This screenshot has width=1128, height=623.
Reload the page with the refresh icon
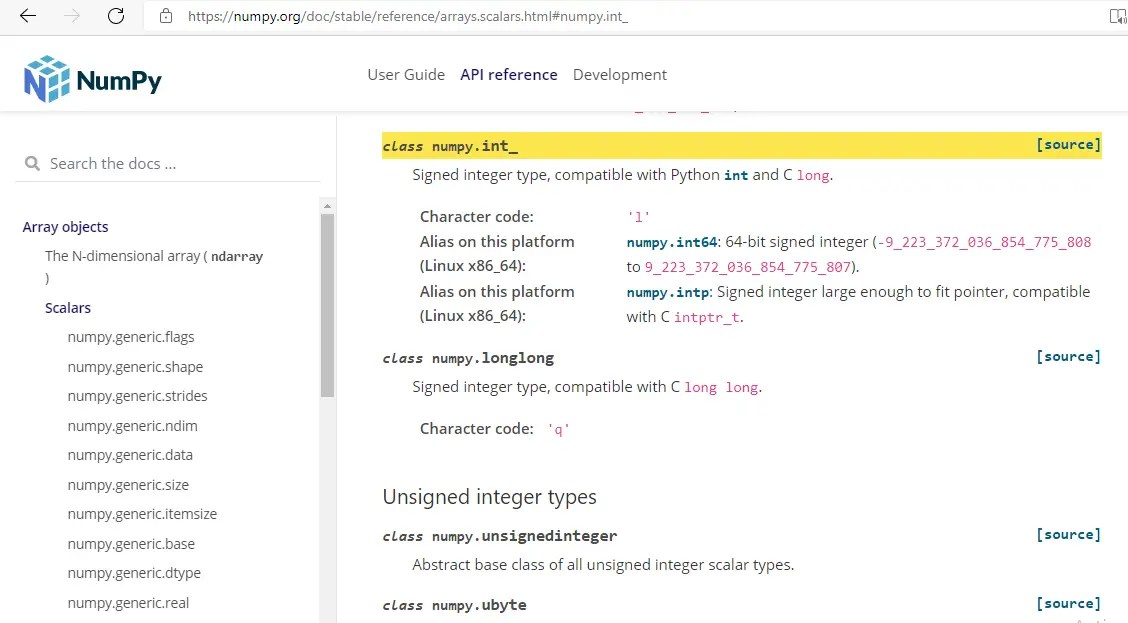click(115, 16)
